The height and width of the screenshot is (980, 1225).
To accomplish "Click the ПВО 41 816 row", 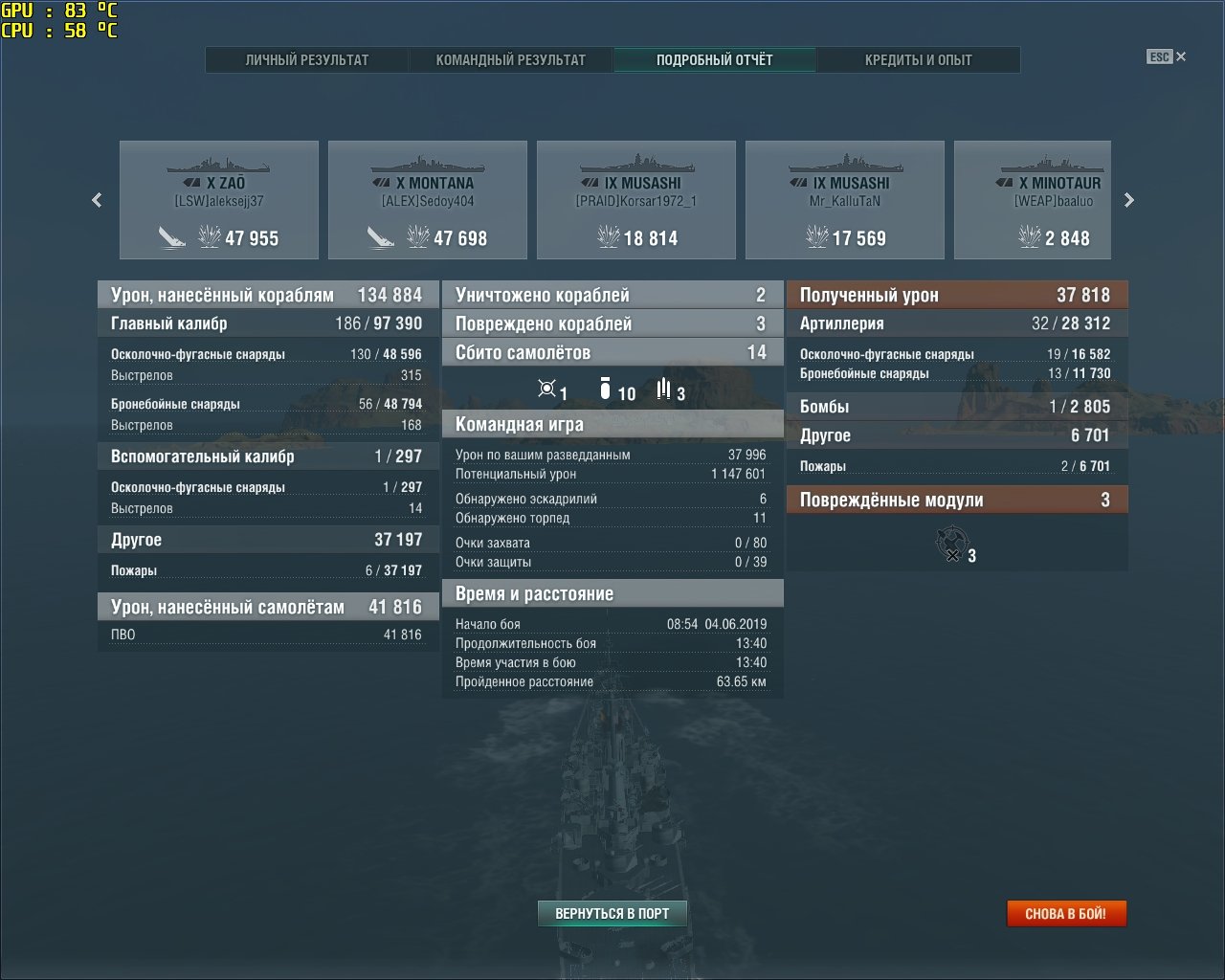I will [268, 635].
